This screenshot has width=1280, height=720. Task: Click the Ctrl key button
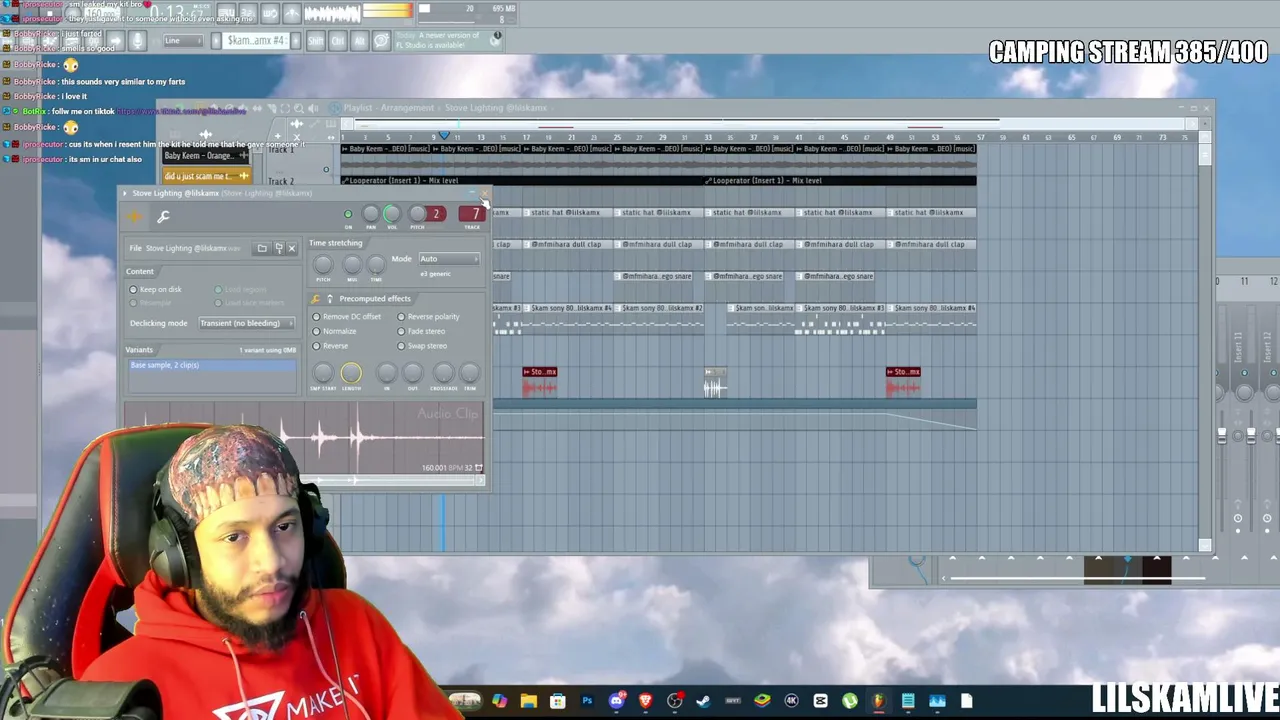(337, 41)
